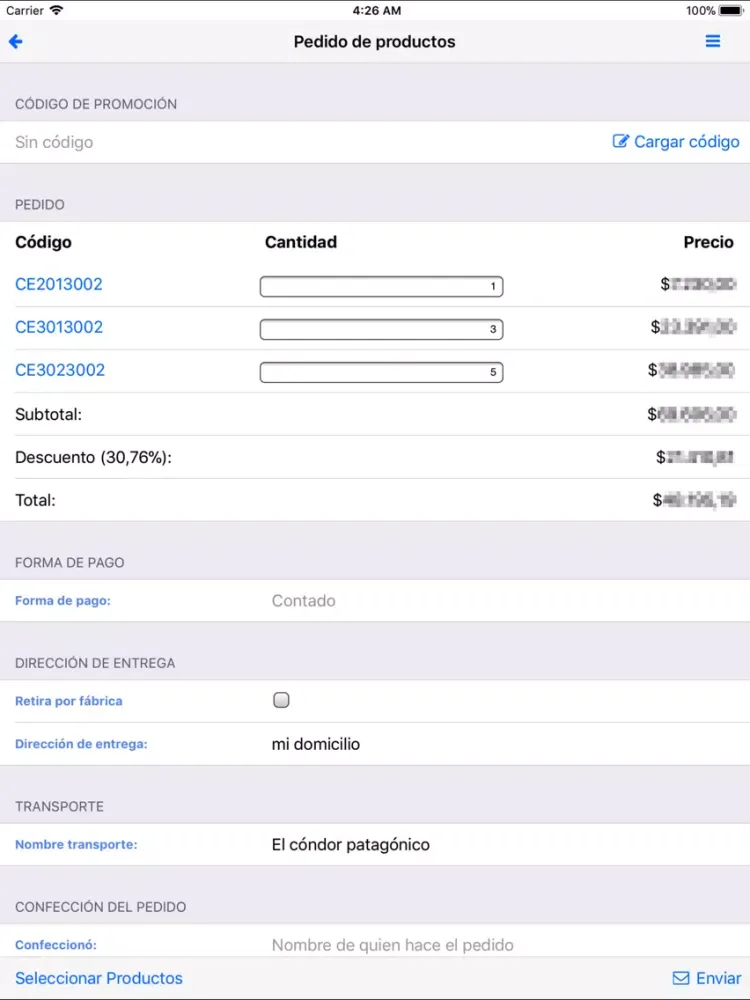Edit quantity field for CE3013002
The image size is (750, 1000).
click(x=381, y=329)
